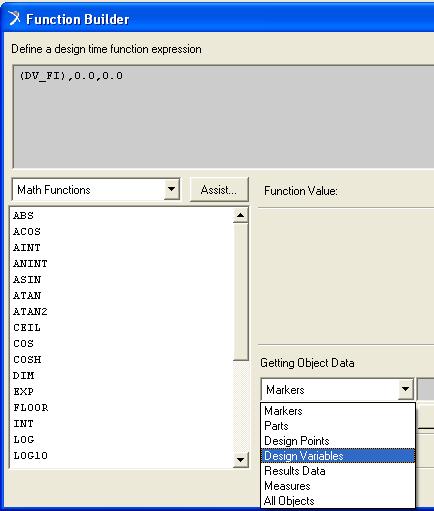
Task: Select the Parts option in dropdown
Action: click(x=338, y=426)
